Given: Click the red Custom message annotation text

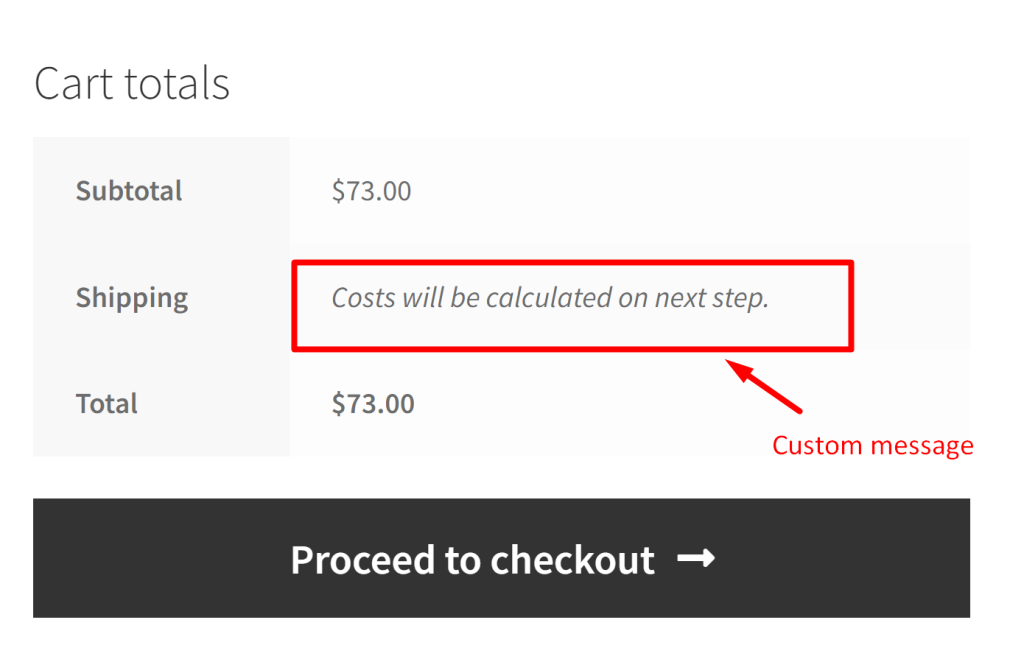Looking at the screenshot, I should click(x=872, y=445).
